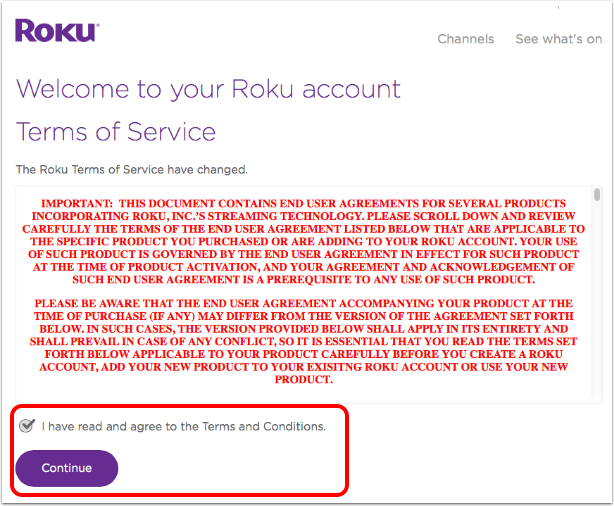This screenshot has width=614, height=506.
Task: Click the 'INCORPORATING ROKU, INC.'S STREAMING TECHNOLOGY' line
Action: (x=303, y=216)
